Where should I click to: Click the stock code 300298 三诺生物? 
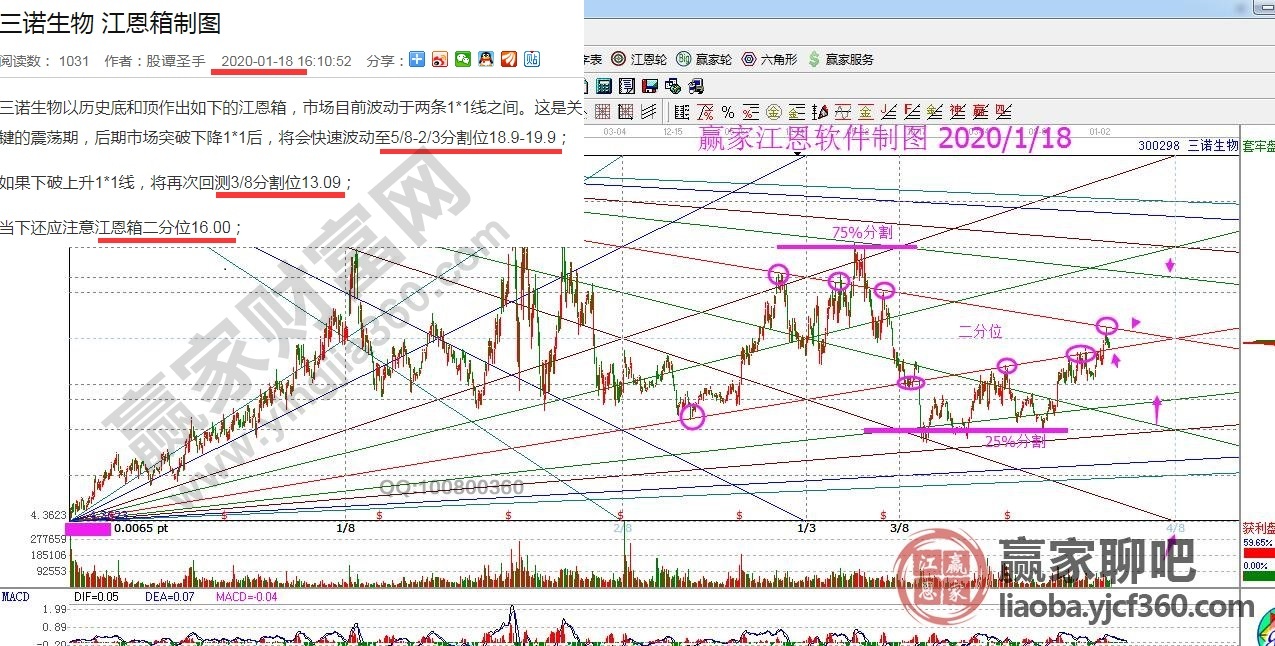1187,146
